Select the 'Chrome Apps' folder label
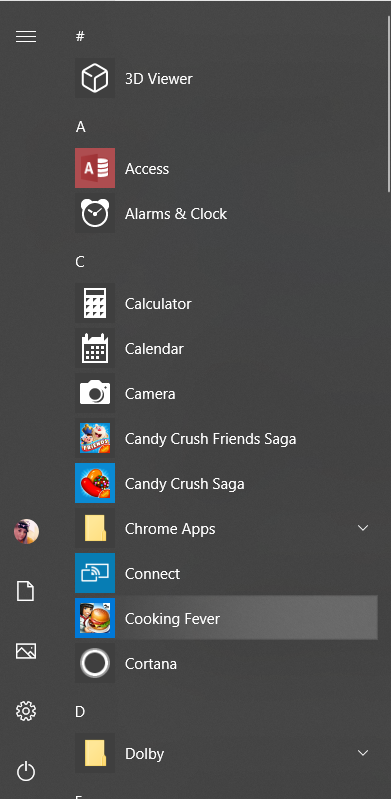 tap(170, 529)
